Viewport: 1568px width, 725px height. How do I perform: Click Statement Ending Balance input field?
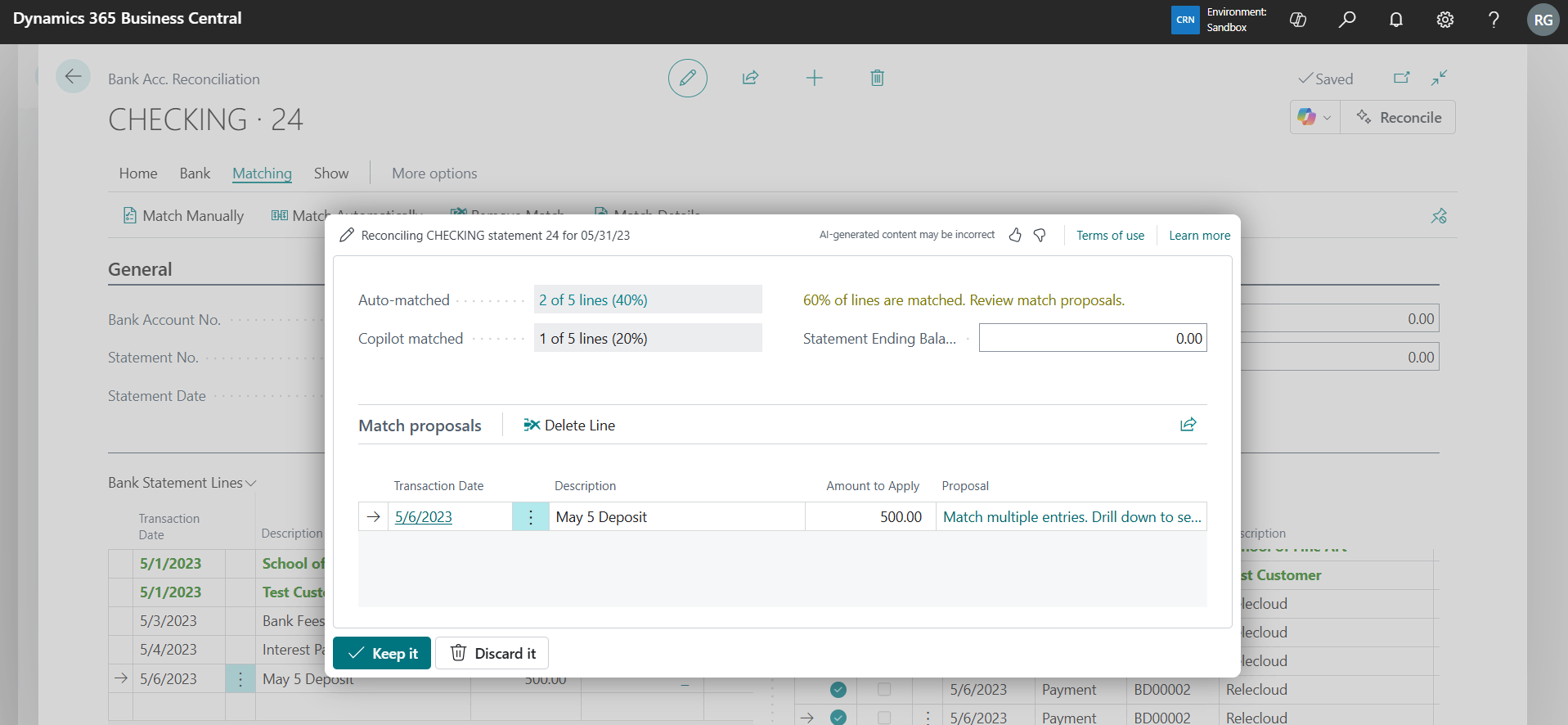tap(1093, 338)
